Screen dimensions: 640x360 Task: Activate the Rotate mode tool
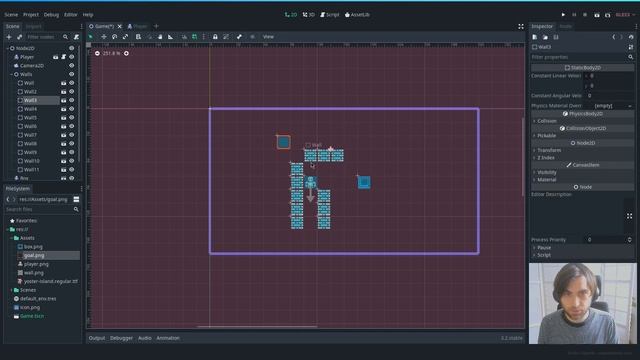(x=115, y=37)
